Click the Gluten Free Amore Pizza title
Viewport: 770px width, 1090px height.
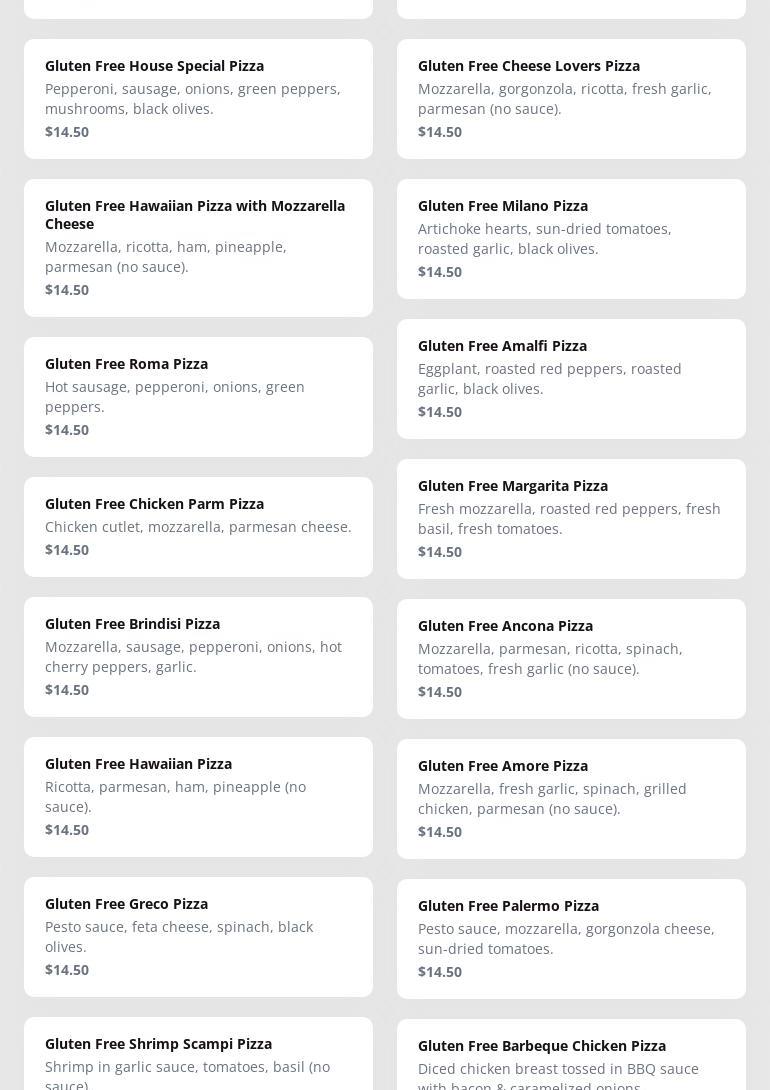[x=503, y=766]
